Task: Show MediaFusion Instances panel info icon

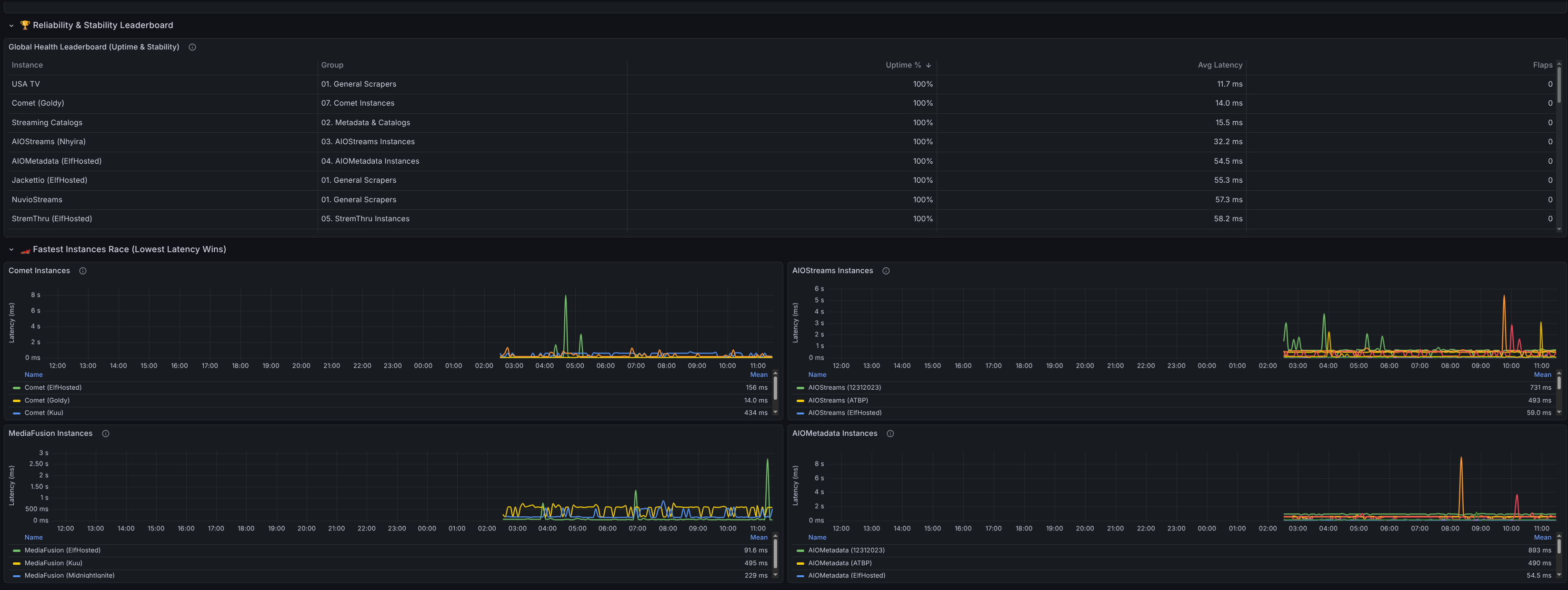Action: [x=105, y=433]
